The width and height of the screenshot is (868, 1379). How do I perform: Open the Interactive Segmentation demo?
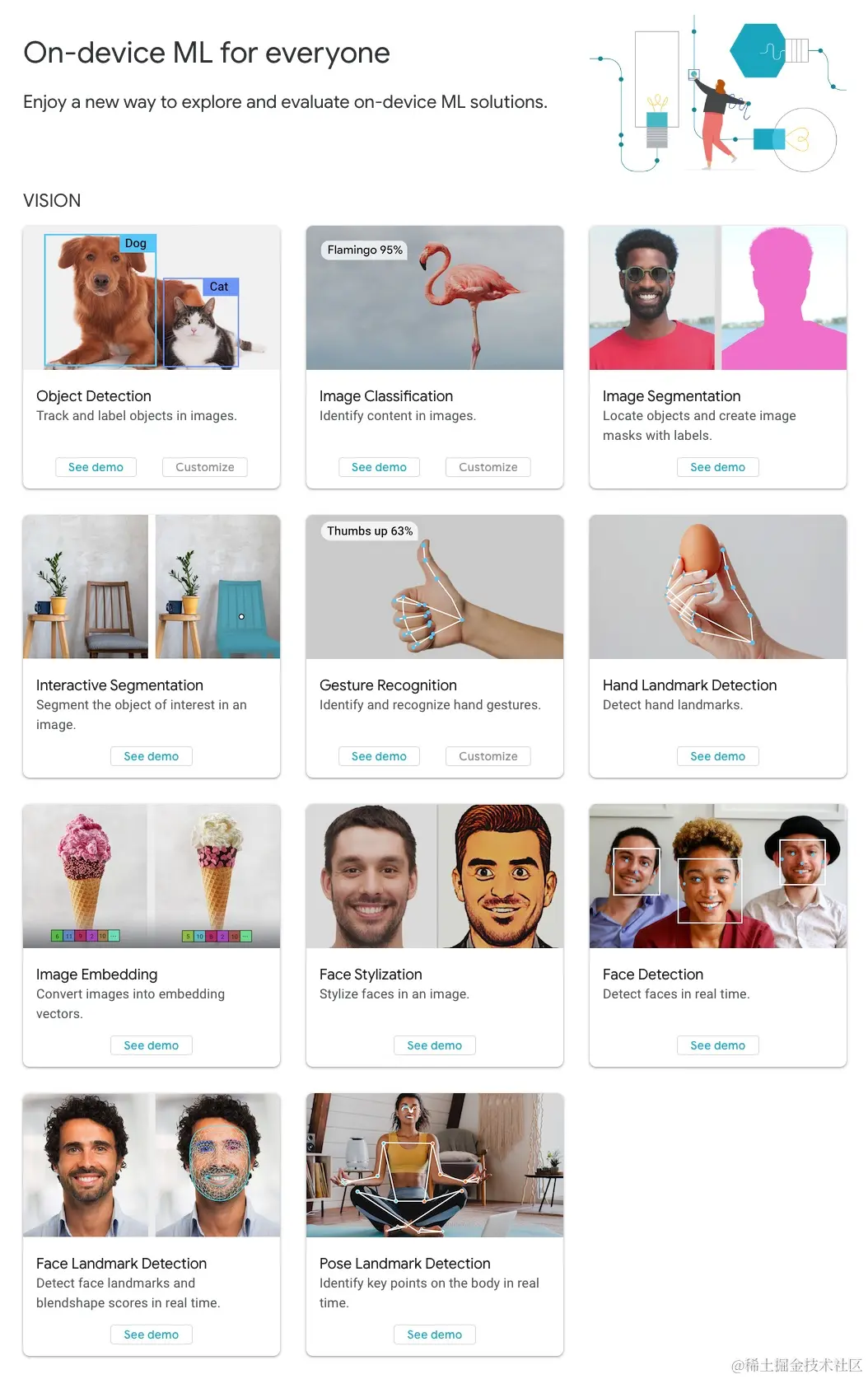coord(152,756)
